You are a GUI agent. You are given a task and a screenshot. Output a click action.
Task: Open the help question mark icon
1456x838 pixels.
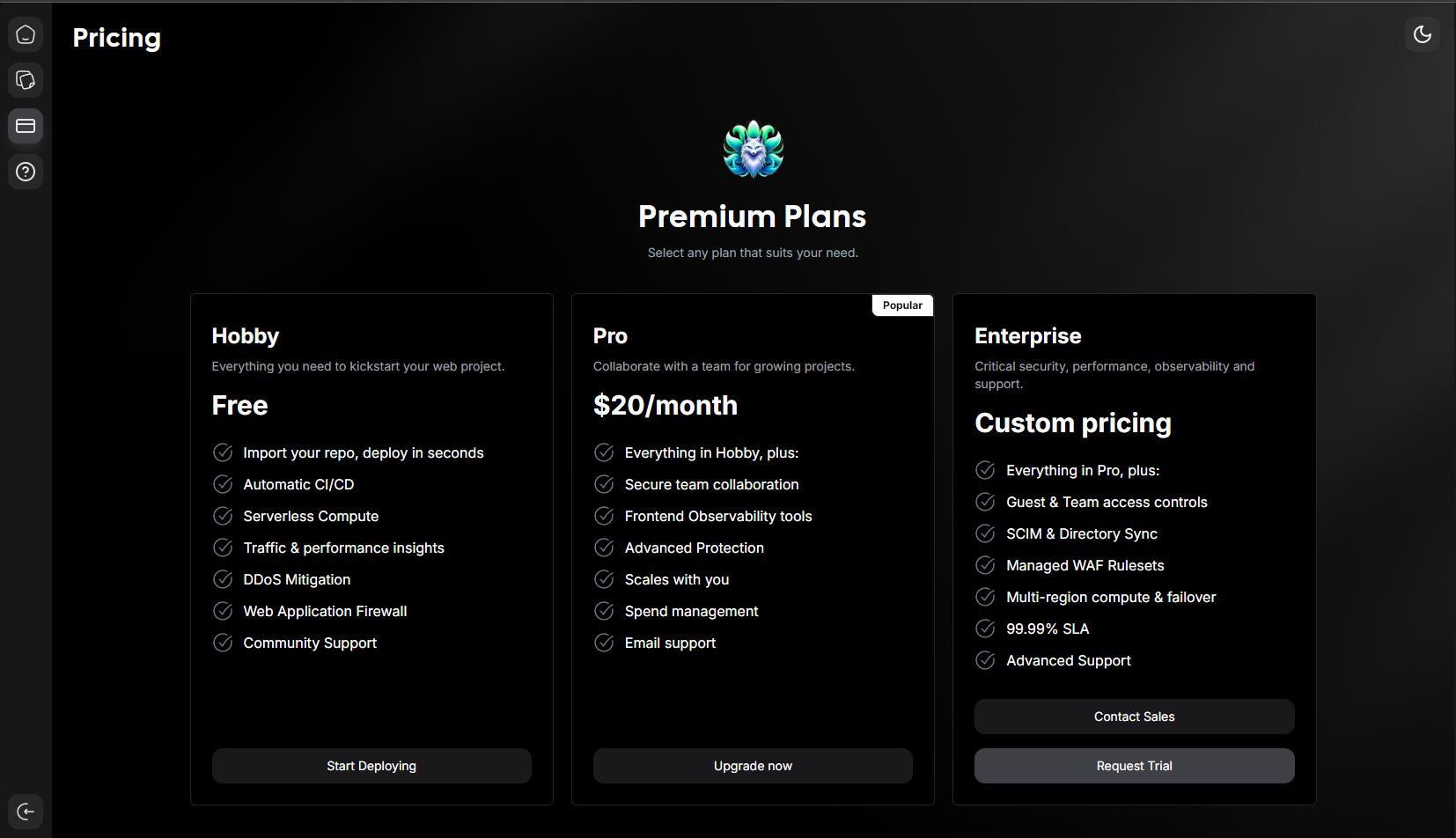point(26,172)
